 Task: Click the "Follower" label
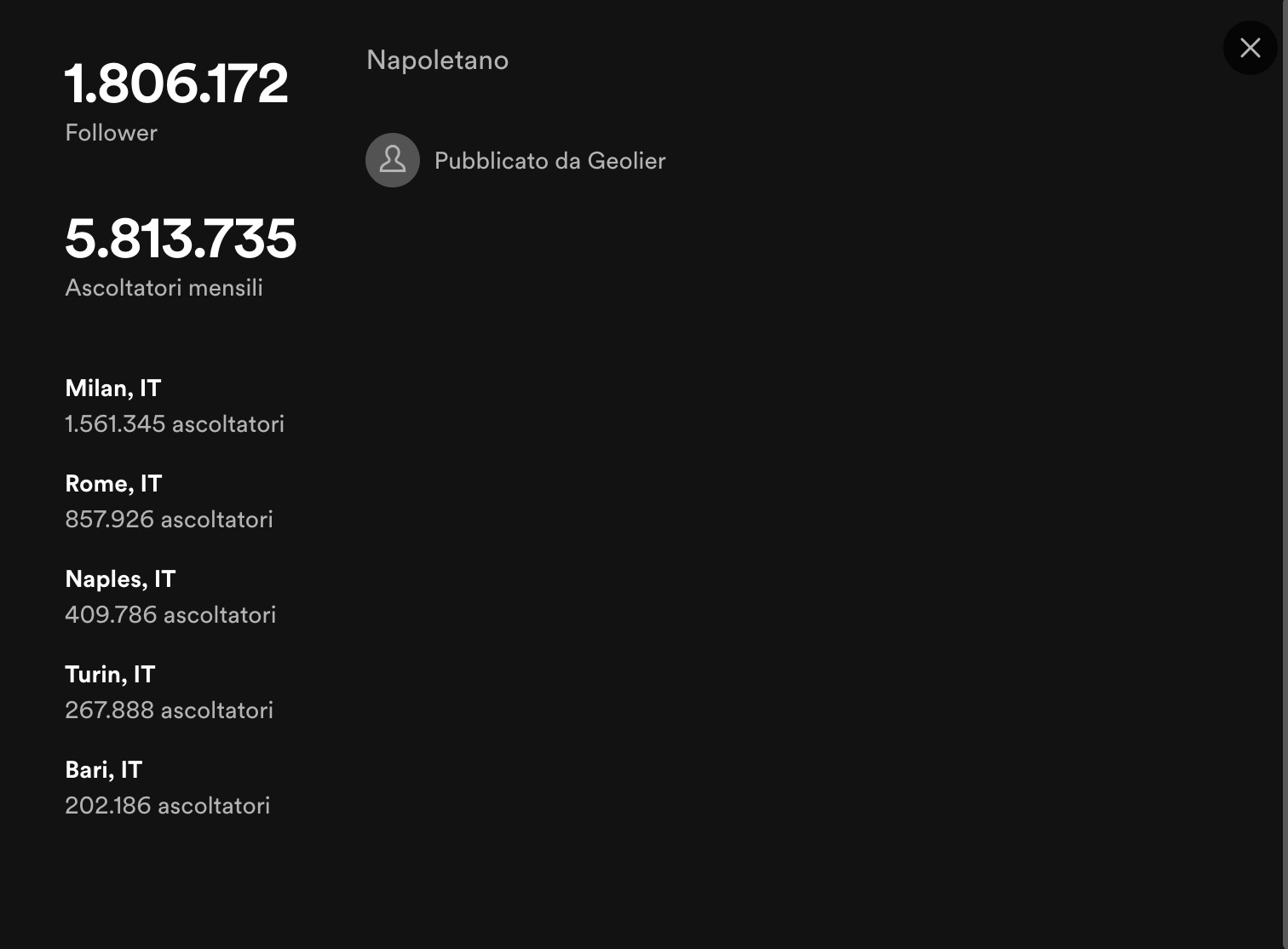[x=112, y=133]
